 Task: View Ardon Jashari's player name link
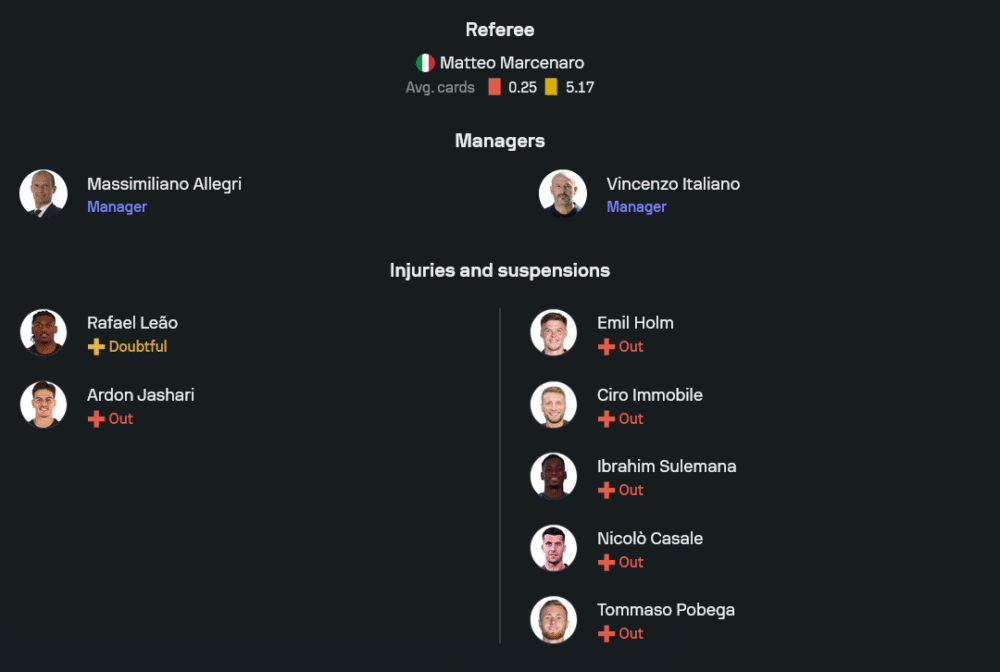[x=140, y=395]
